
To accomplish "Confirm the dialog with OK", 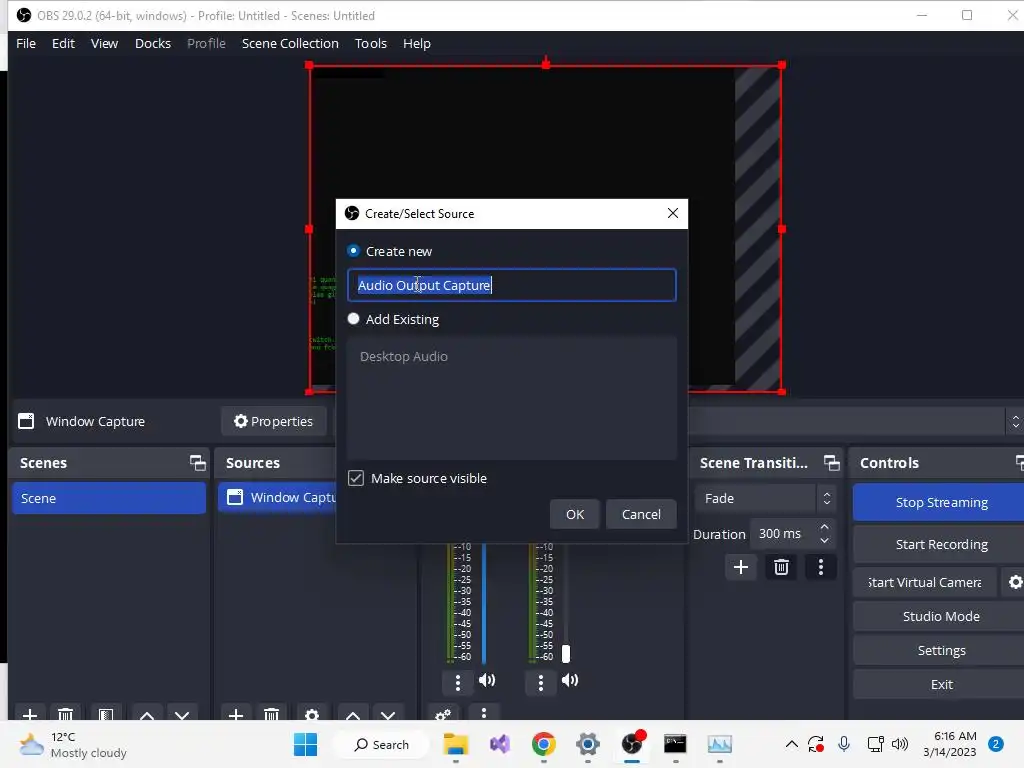I will [575, 515].
